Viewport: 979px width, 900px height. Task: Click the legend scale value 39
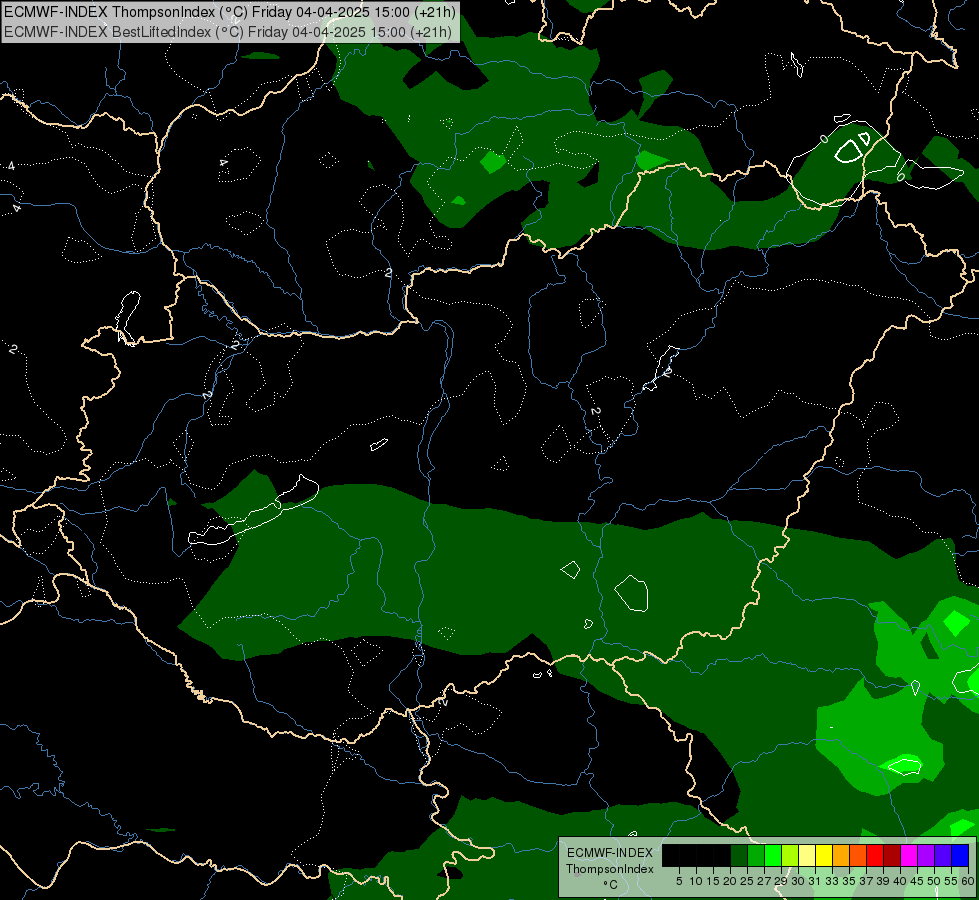(x=883, y=881)
